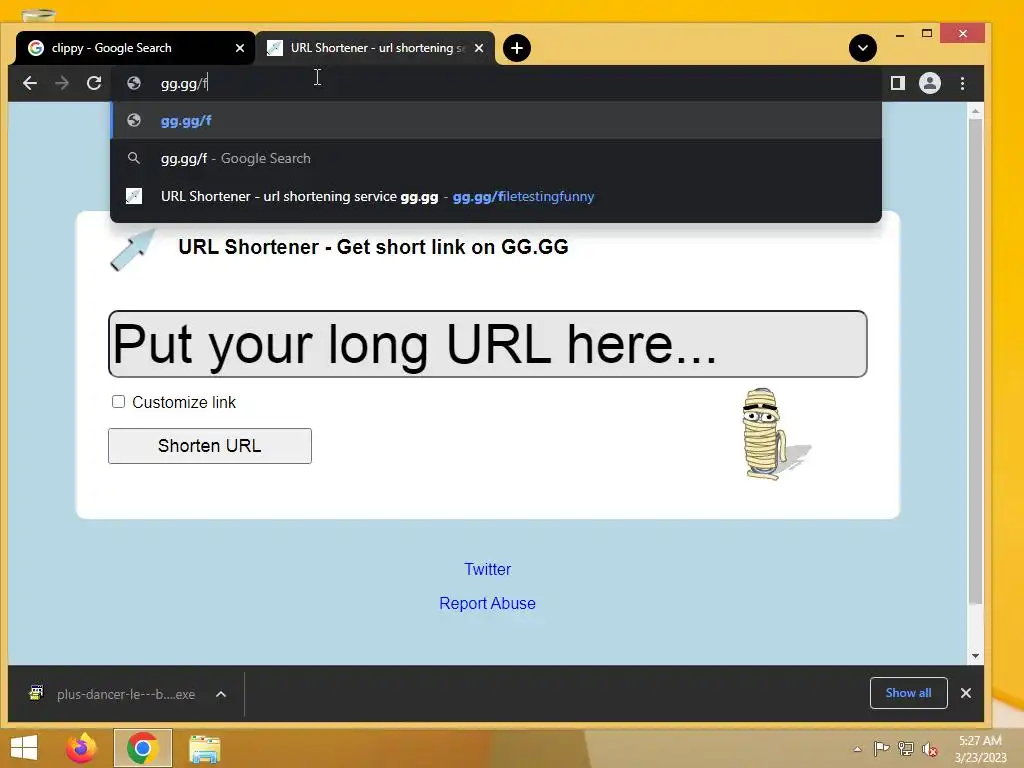Open the tab search dropdown arrow

point(863,48)
